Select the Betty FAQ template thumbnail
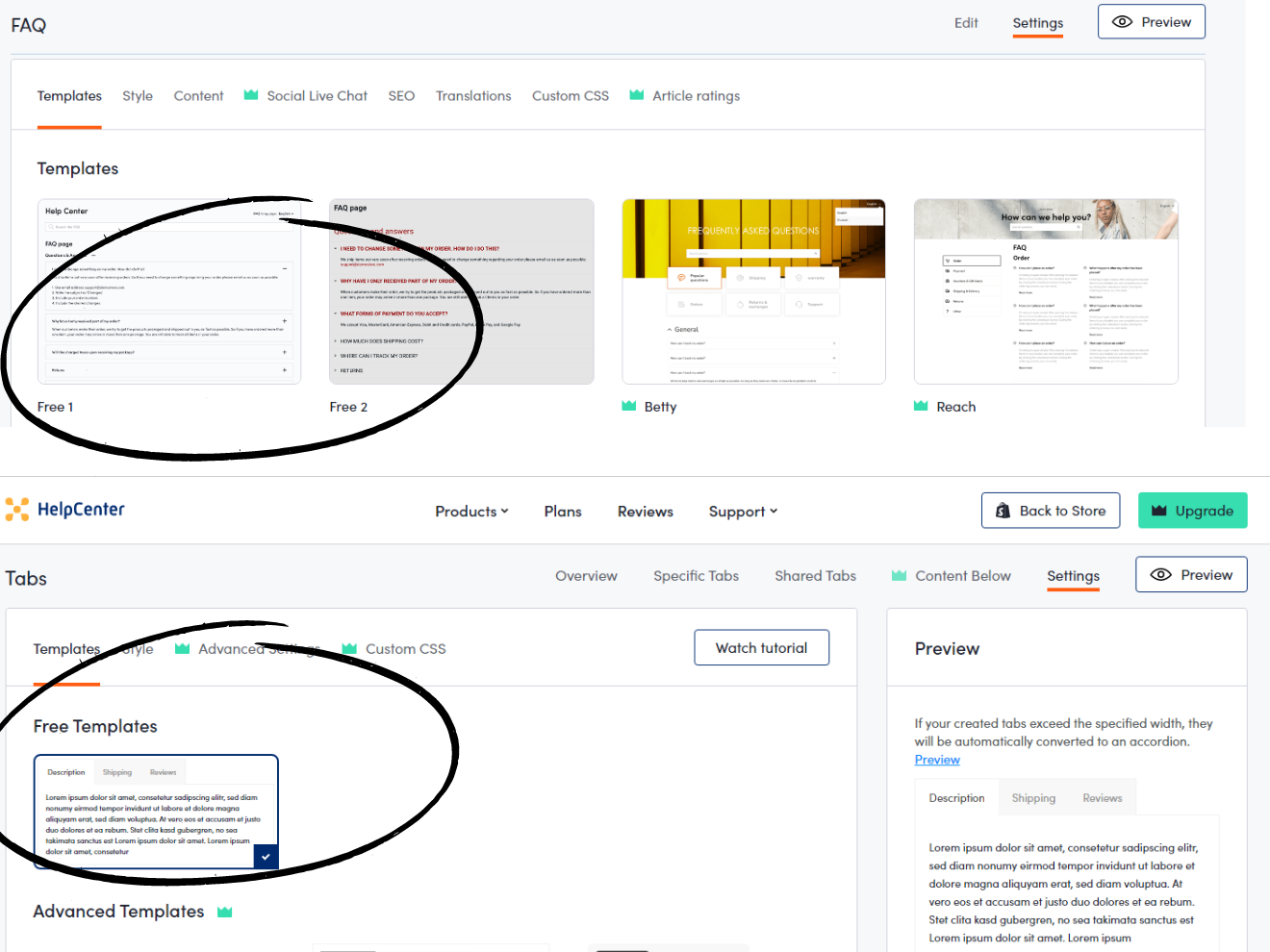 [753, 292]
